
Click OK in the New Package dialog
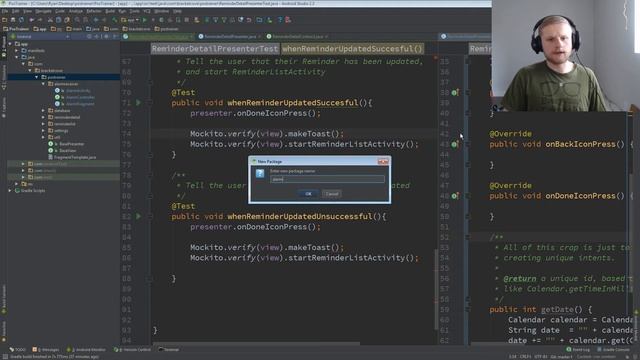tap(308, 194)
